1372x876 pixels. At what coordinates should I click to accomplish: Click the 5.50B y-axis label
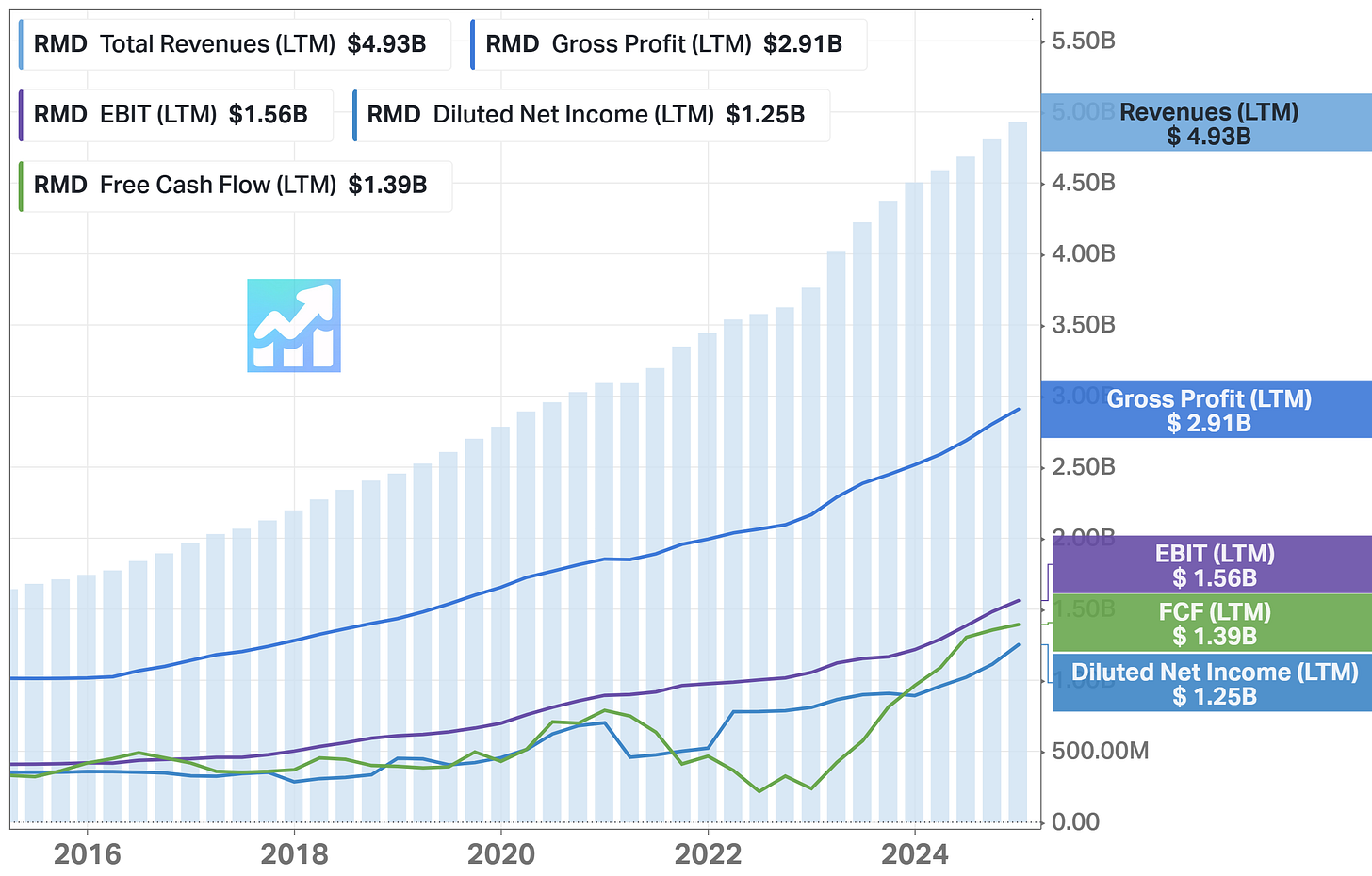tap(1084, 41)
